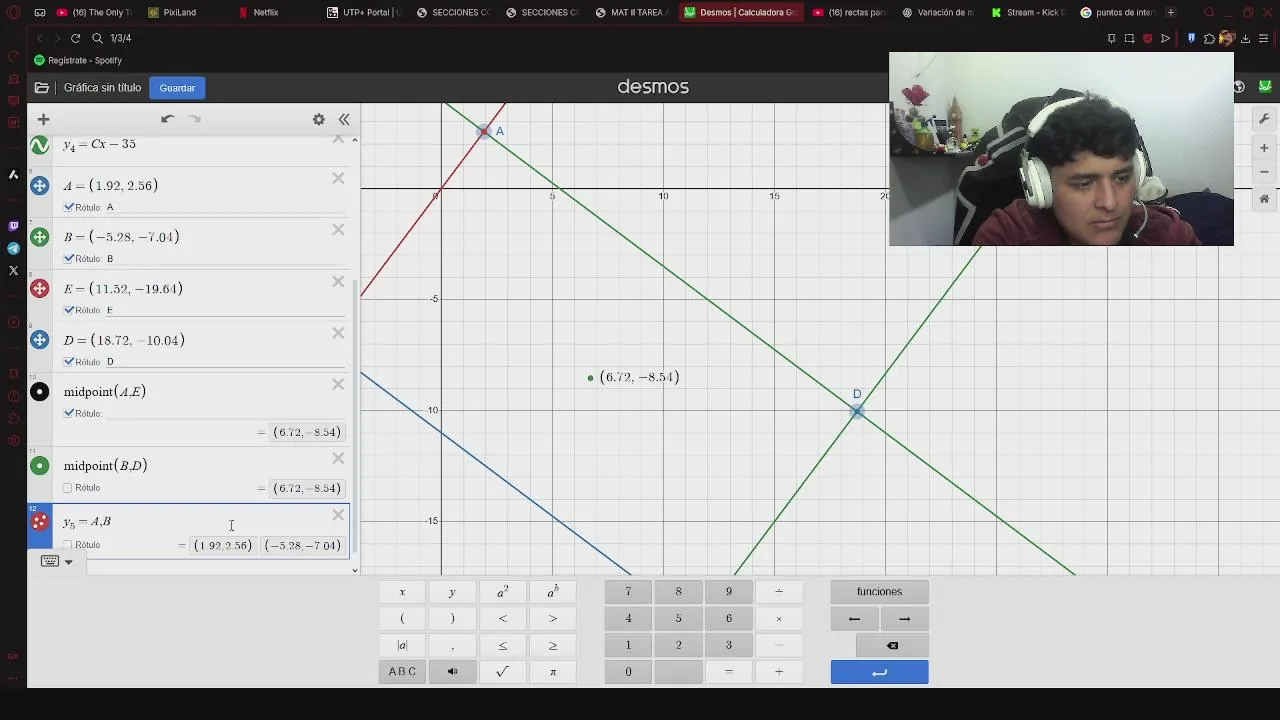Toggle point D blue icon
Screen dimensions: 1280x720
pyautogui.click(x=40, y=340)
